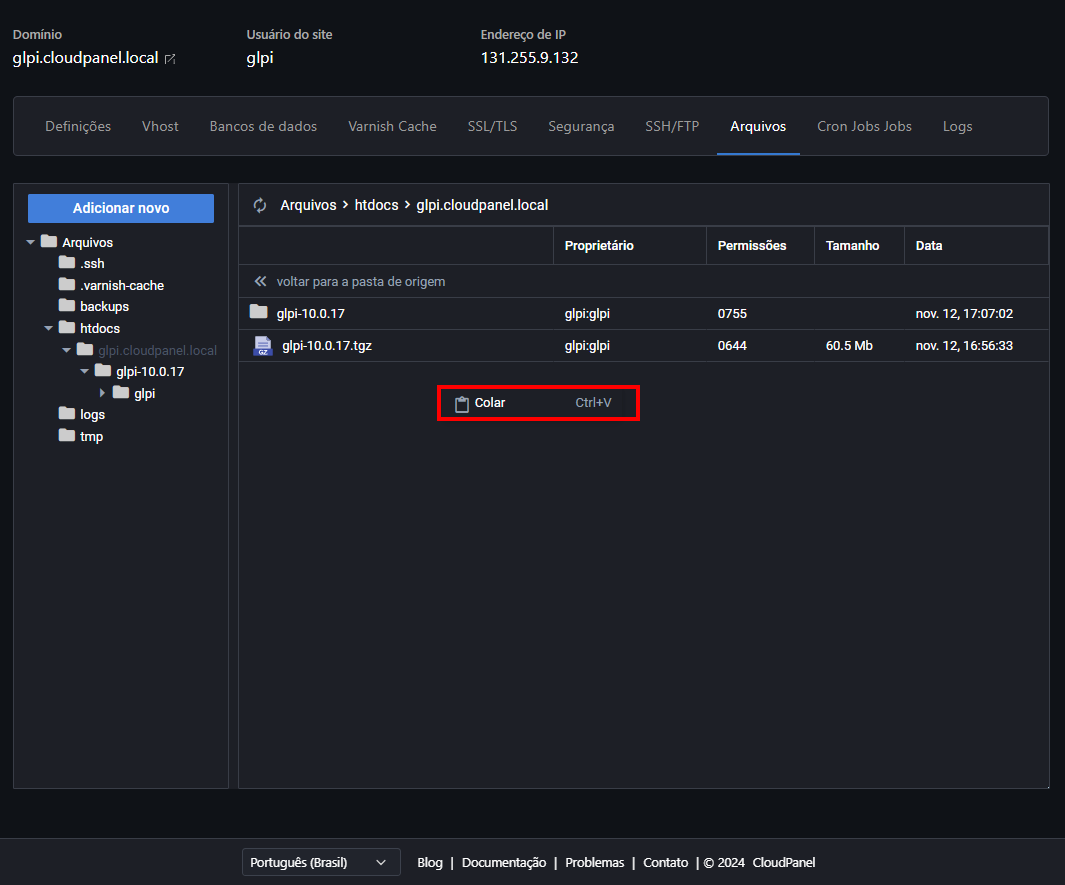Collapse the htdocs folder tree node
Image resolution: width=1065 pixels, height=885 pixels.
click(x=48, y=328)
